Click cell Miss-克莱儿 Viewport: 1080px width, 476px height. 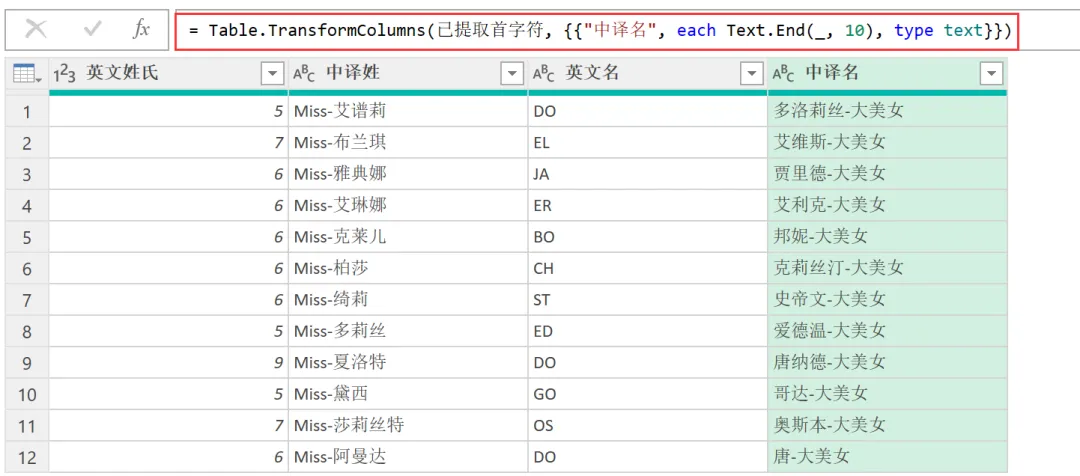[x=408, y=237]
